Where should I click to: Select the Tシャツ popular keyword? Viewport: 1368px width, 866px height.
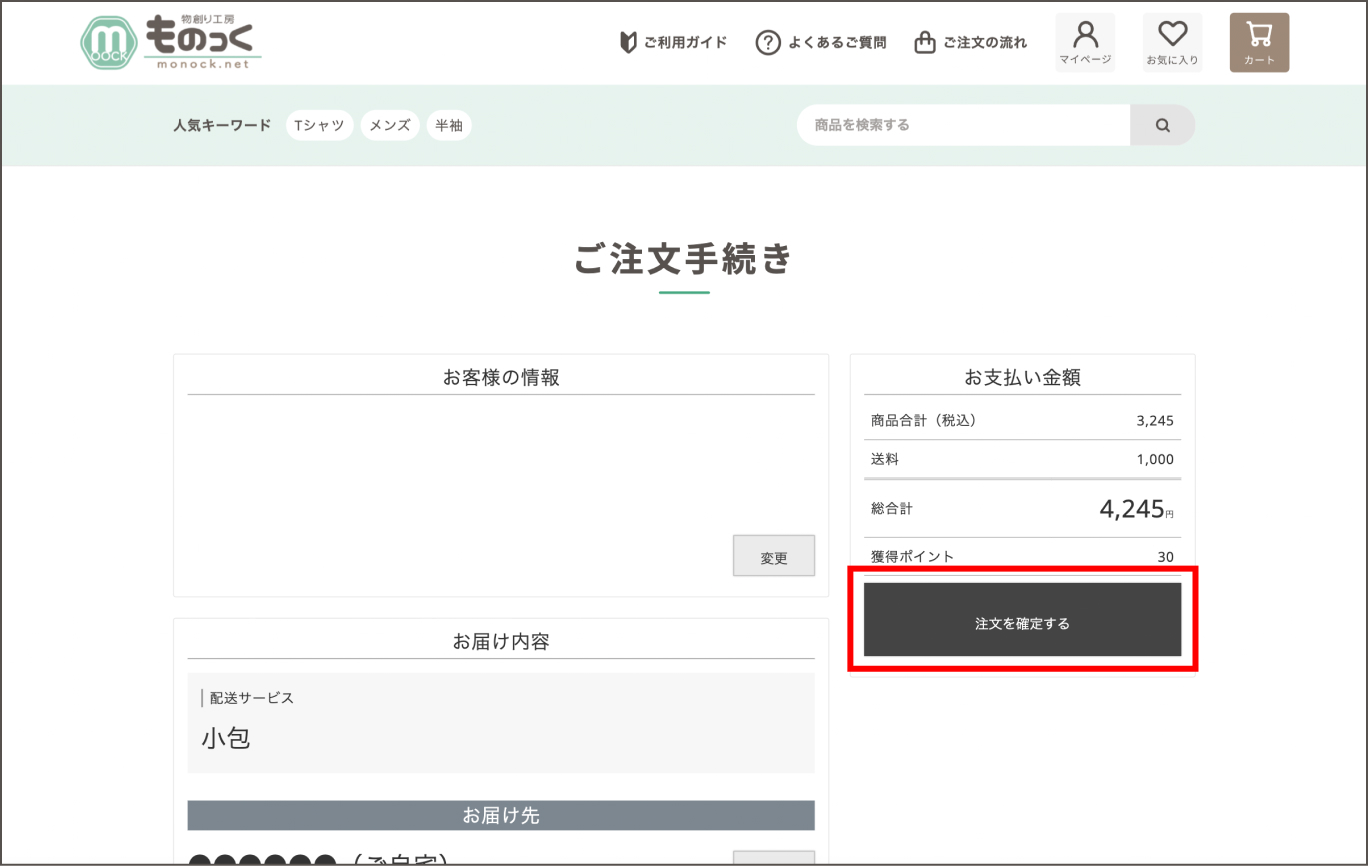[x=319, y=126]
